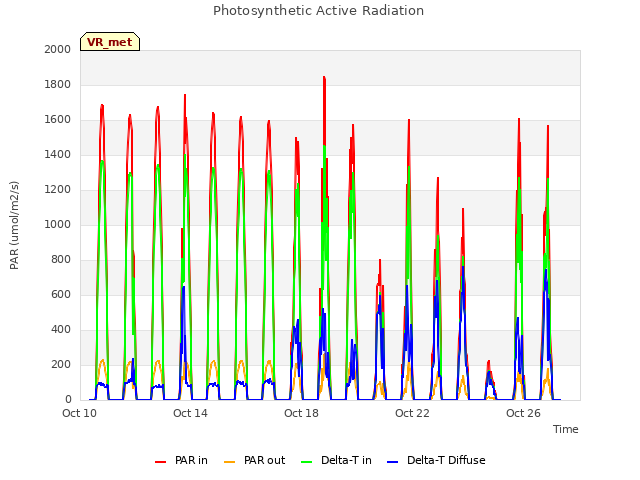Click the red PAR in legend swatch

[x=160, y=461]
